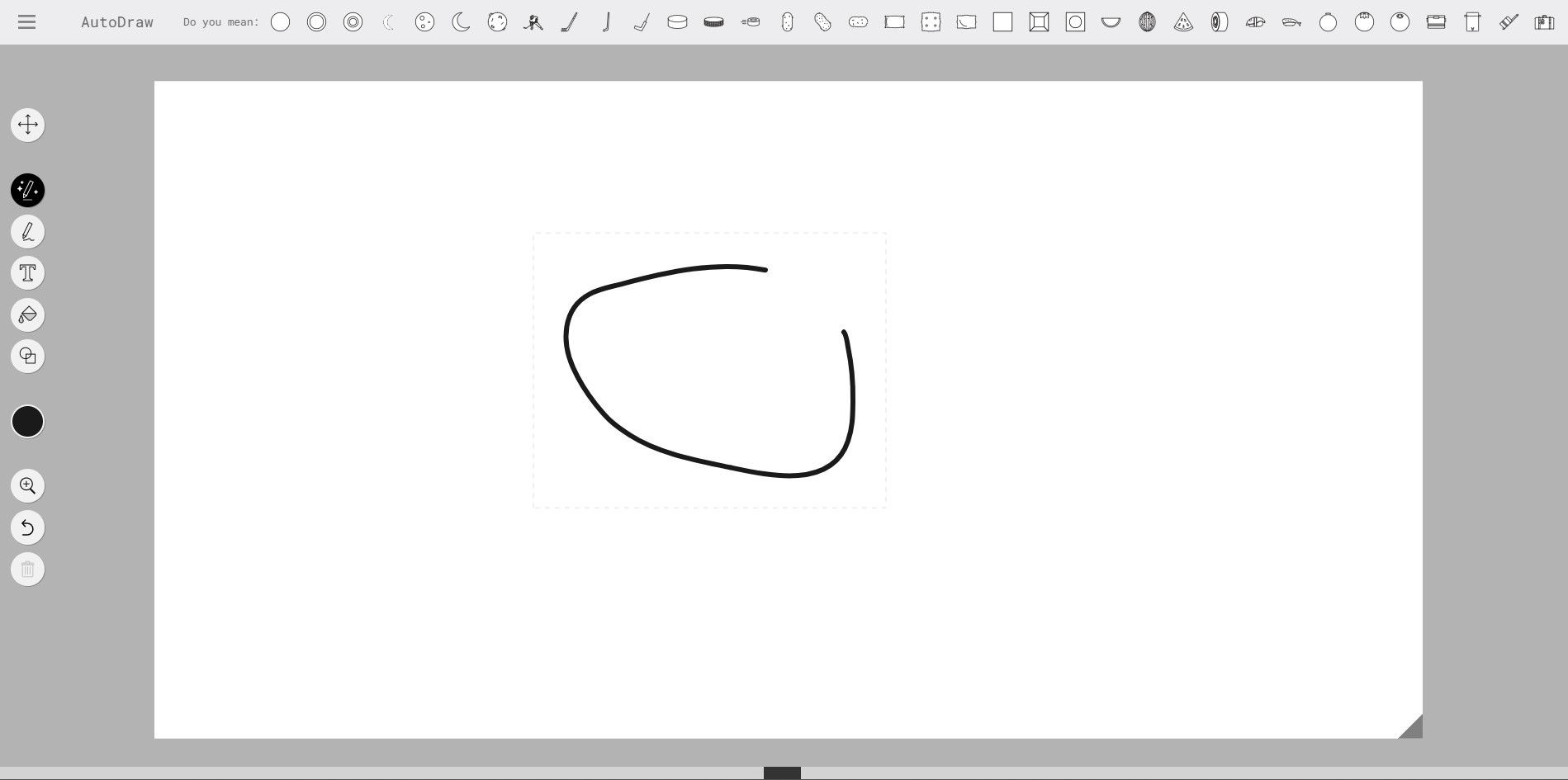Screen dimensions: 1568x780
Task: Activate the AutoDraw magic pencil tool
Action: (x=27, y=191)
